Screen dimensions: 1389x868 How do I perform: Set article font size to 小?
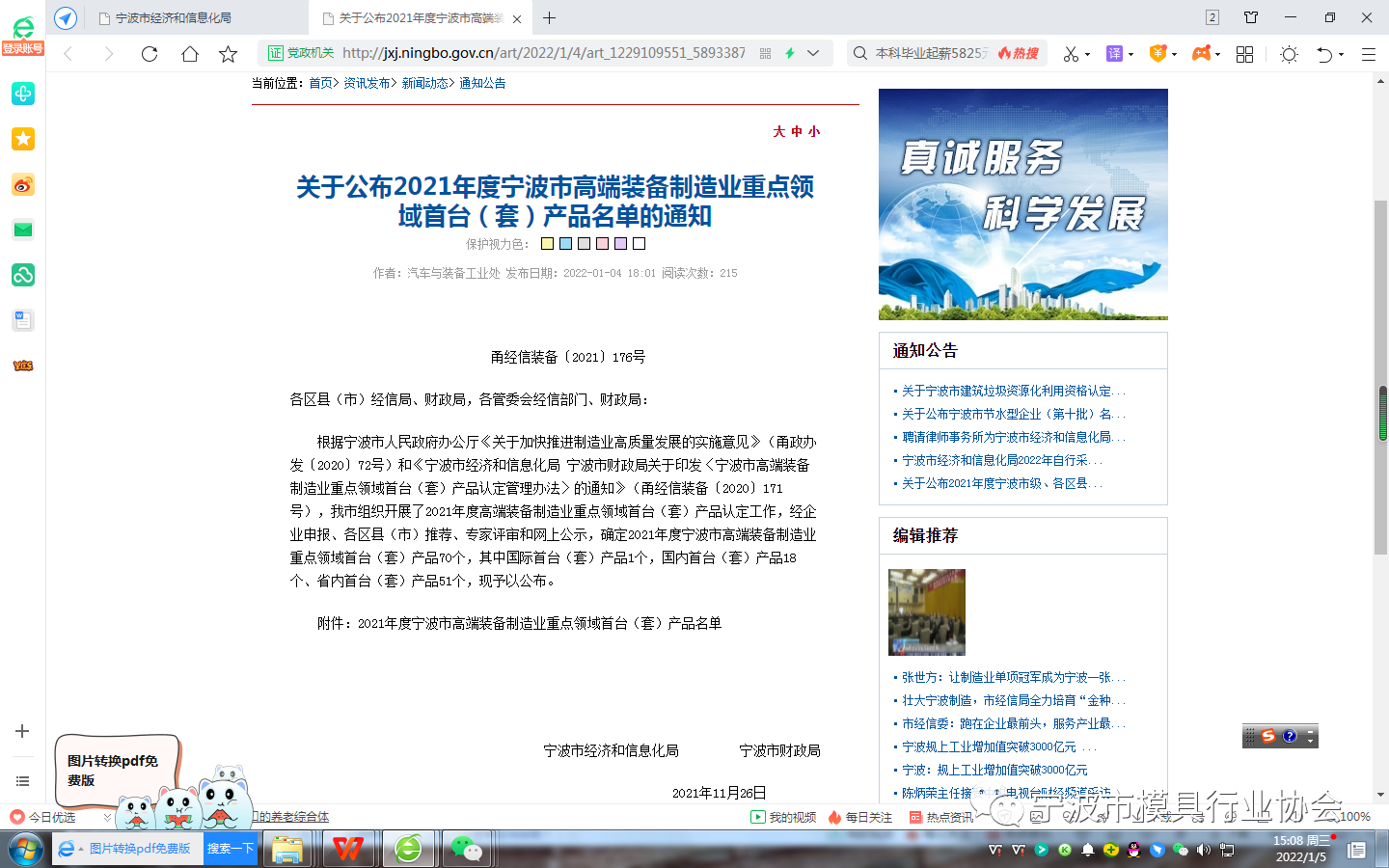pyautogui.click(x=814, y=131)
